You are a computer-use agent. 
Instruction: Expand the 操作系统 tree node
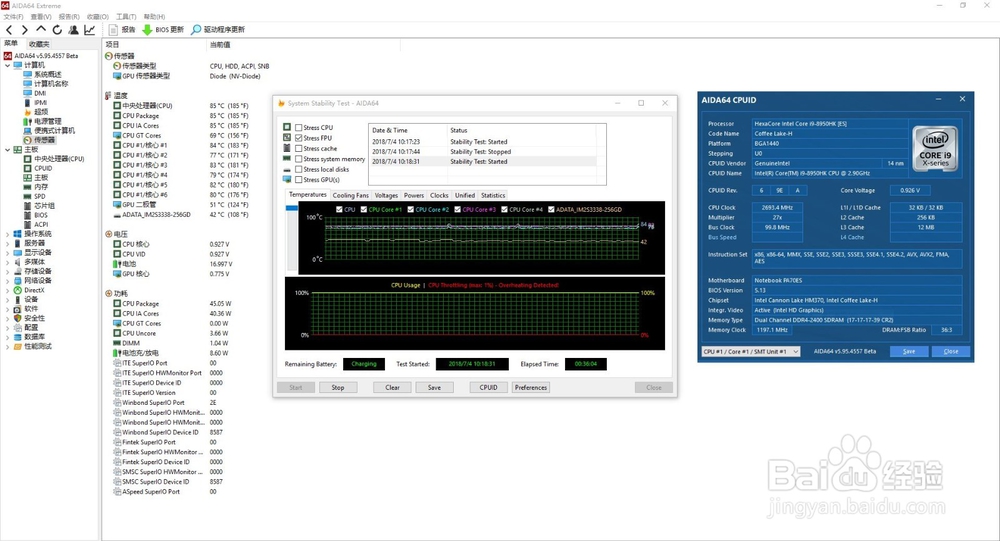(8, 234)
